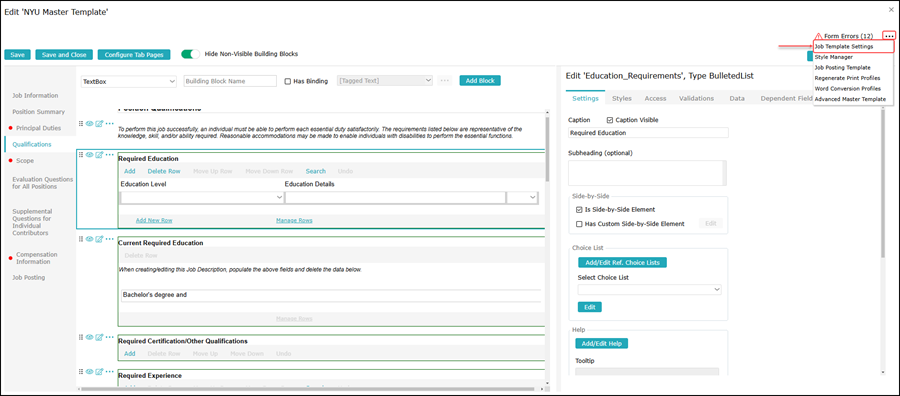
Task: Click Add New Row link under Required Education
Action: [154, 220]
